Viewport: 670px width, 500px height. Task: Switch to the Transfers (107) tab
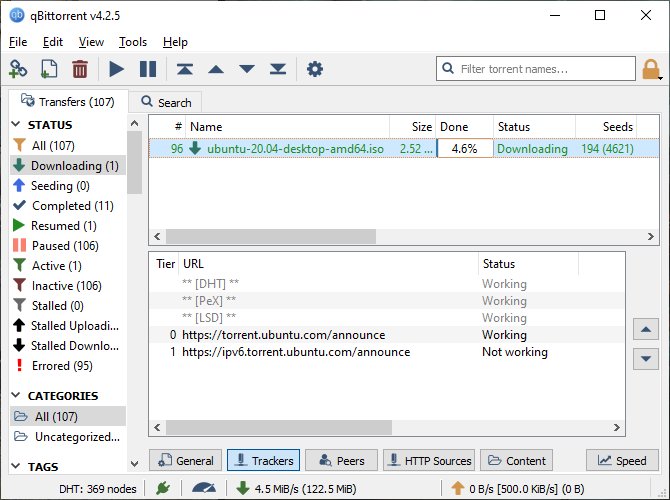click(x=68, y=102)
